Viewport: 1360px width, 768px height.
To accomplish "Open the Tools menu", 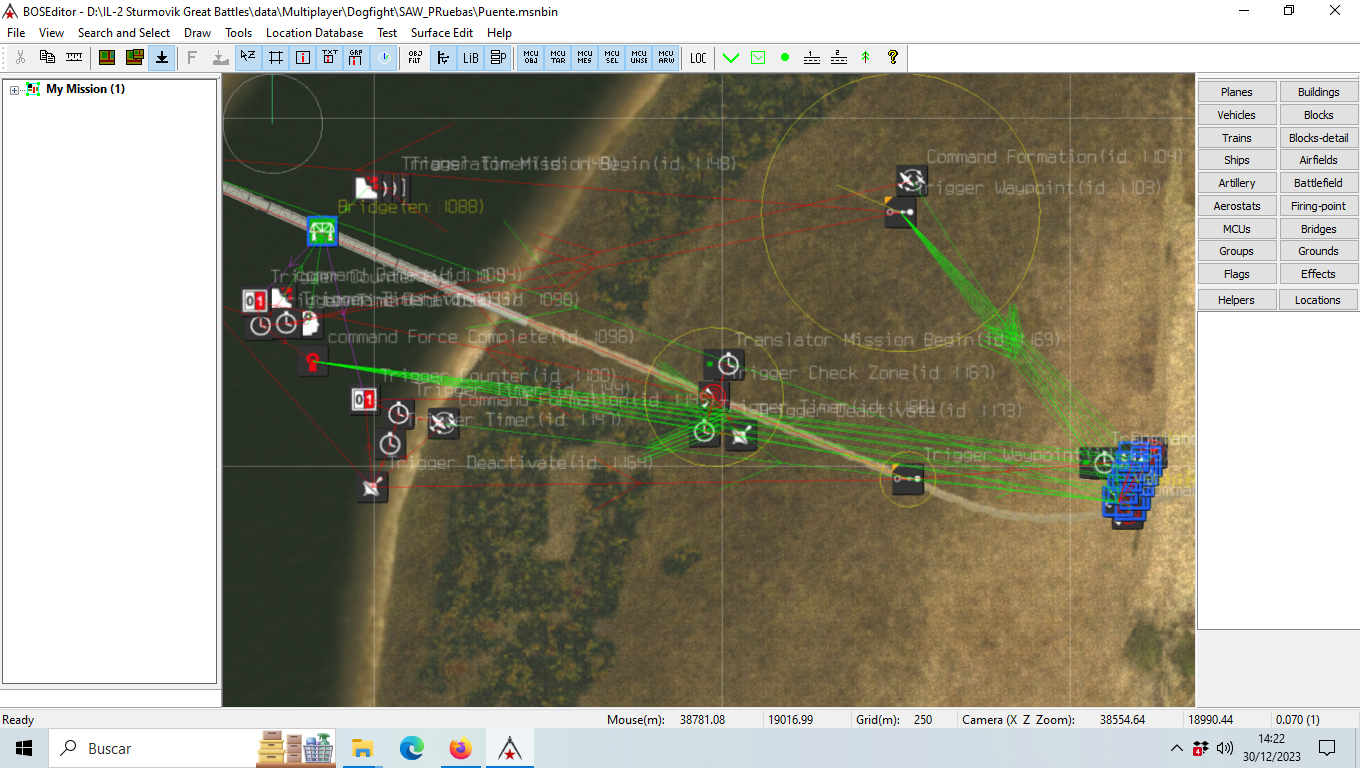I will tap(239, 33).
